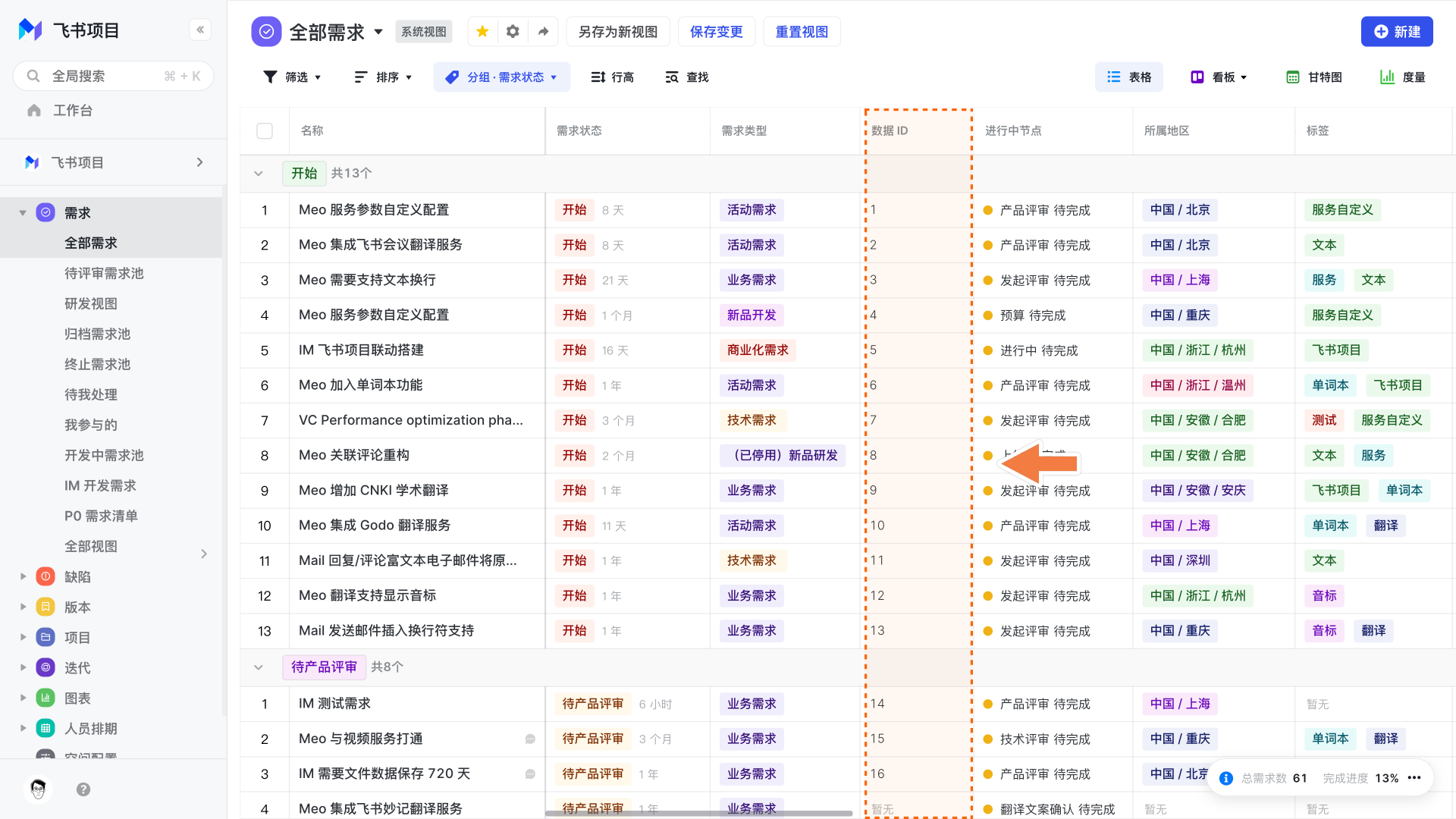This screenshot has height=819, width=1456.
Task: Toggle the select-all checkbox in table header
Action: click(x=265, y=131)
